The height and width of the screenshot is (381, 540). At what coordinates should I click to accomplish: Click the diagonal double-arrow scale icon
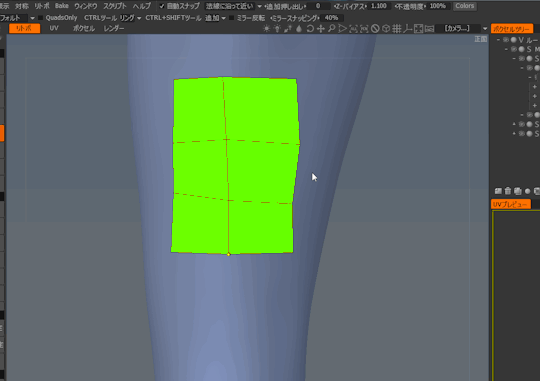(x=288, y=29)
